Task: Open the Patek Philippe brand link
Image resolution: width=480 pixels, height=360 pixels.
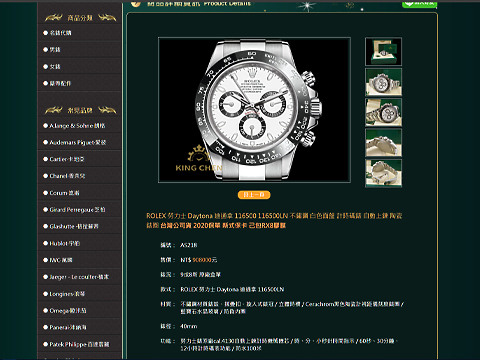Action: pos(79,344)
